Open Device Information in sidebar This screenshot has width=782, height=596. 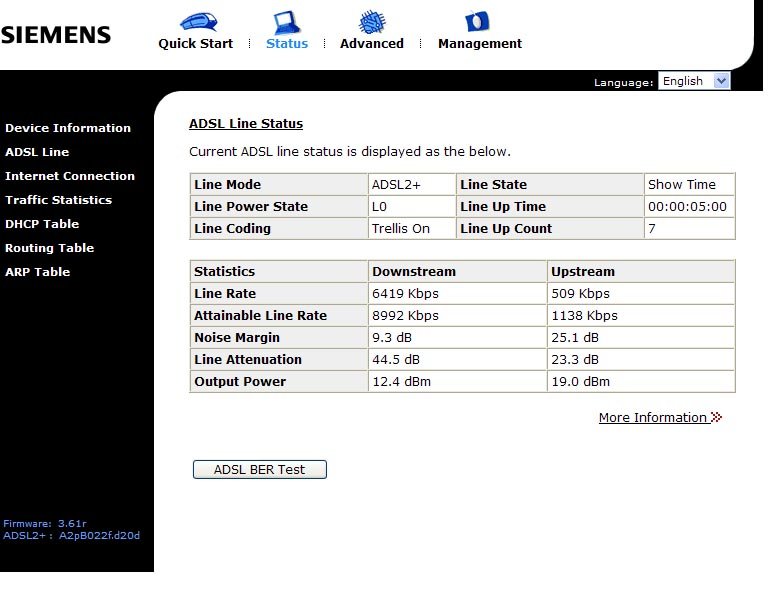(x=68, y=128)
